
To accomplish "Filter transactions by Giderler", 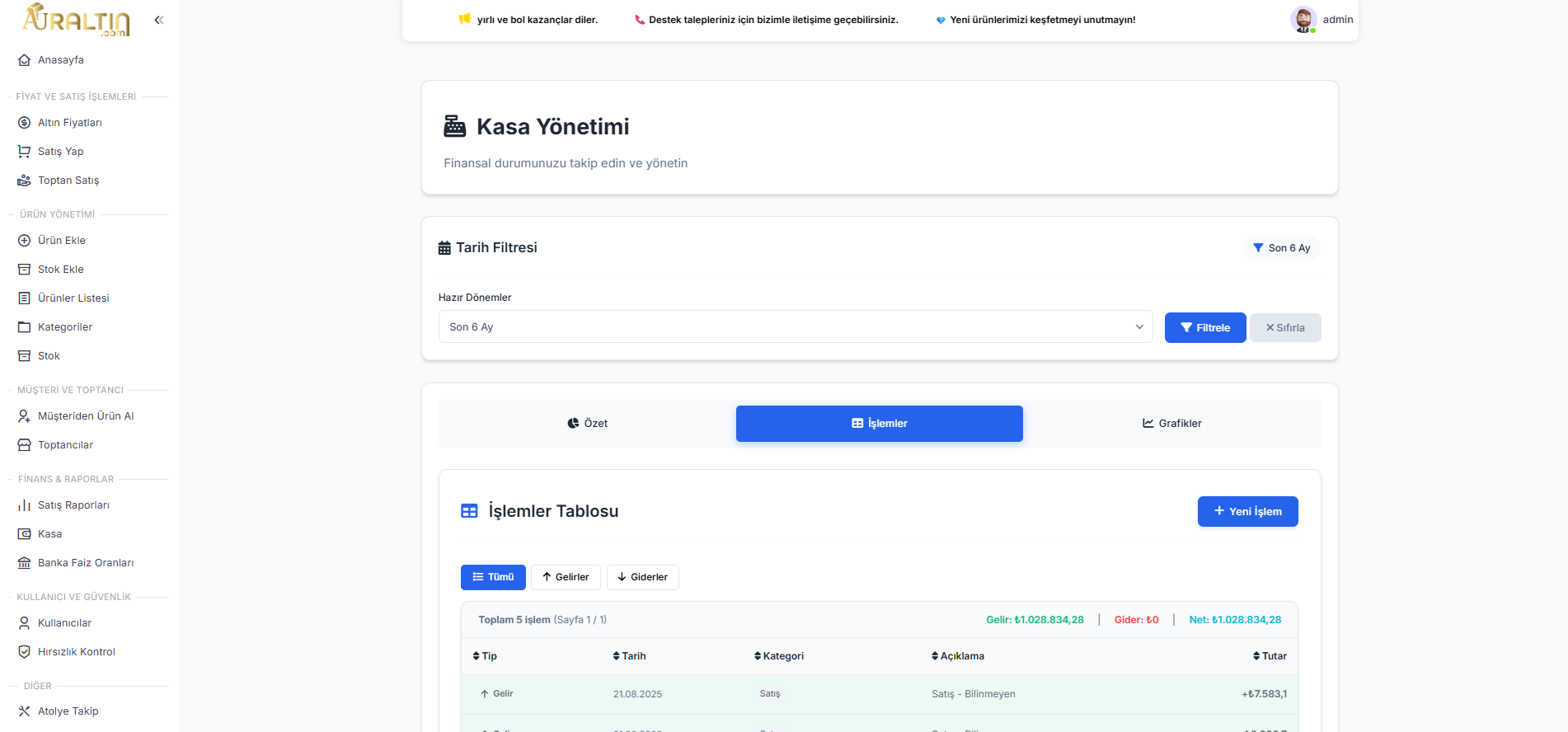I will 642,577.
